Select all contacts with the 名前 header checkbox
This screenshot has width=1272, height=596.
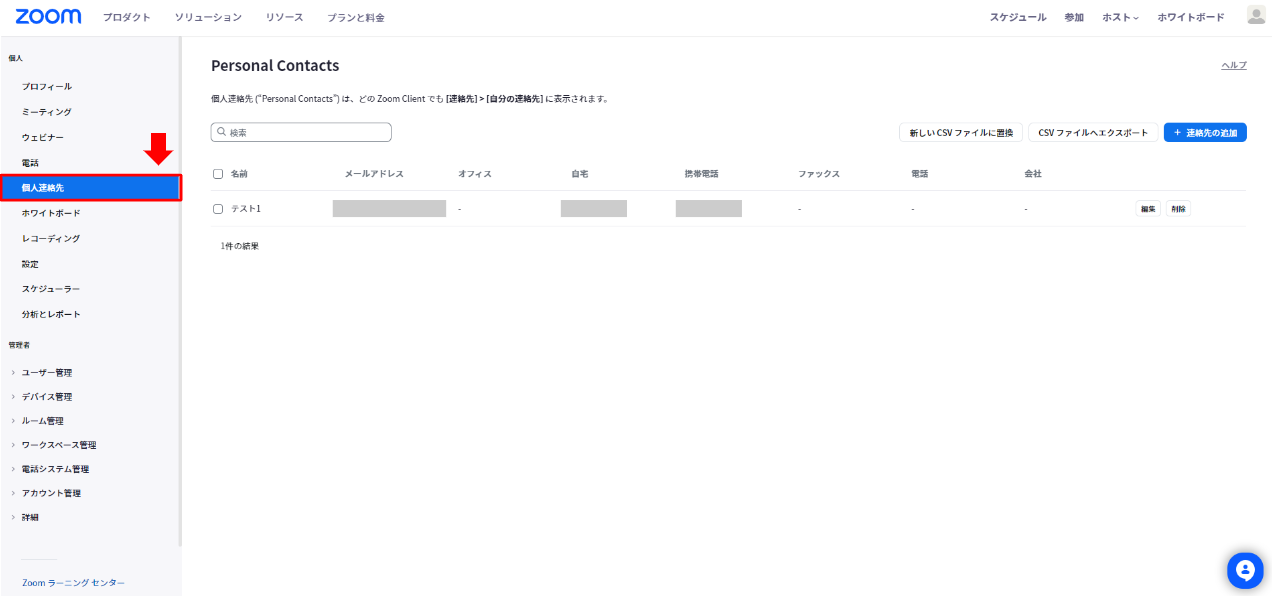click(218, 174)
